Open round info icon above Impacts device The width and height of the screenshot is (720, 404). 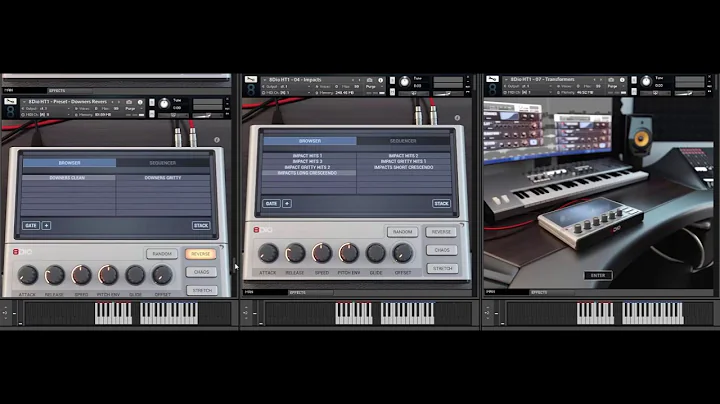tap(457, 118)
